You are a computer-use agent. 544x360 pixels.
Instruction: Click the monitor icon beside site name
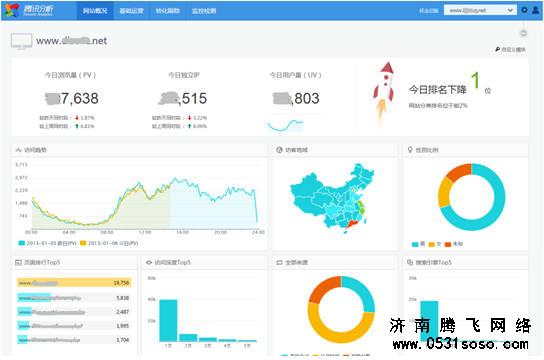tap(22, 41)
